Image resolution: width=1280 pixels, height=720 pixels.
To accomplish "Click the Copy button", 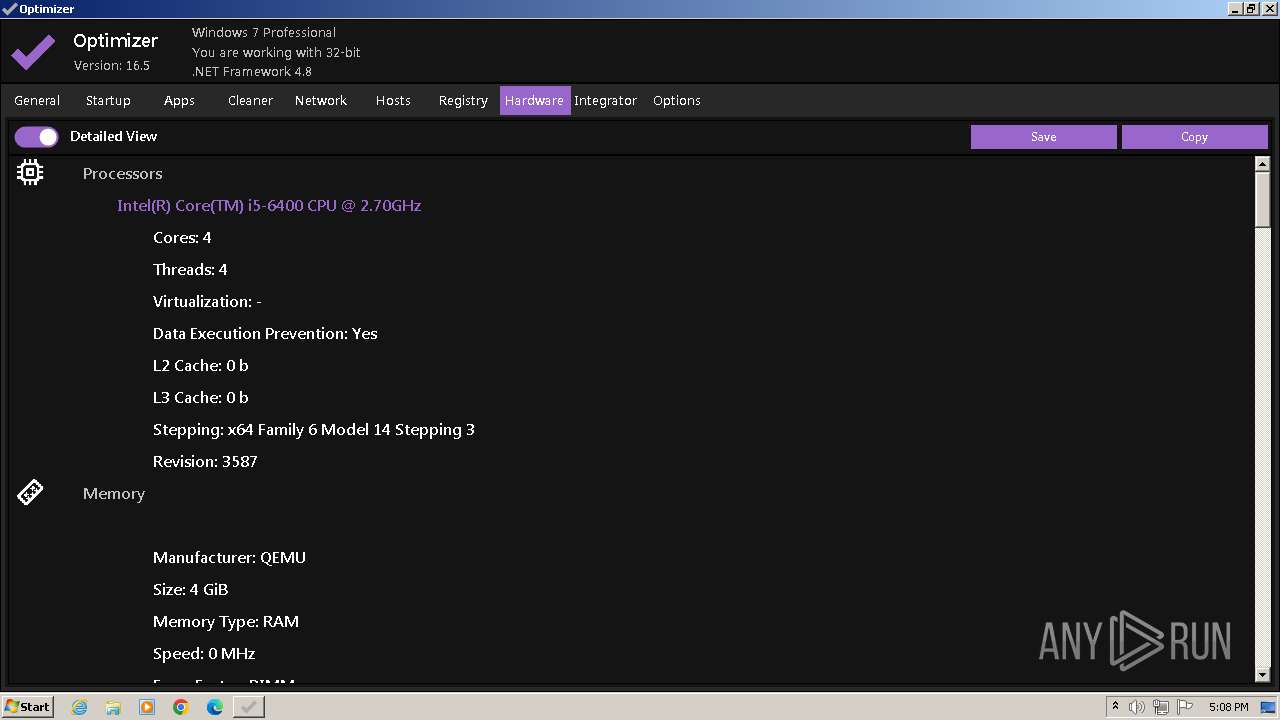I will point(1194,137).
